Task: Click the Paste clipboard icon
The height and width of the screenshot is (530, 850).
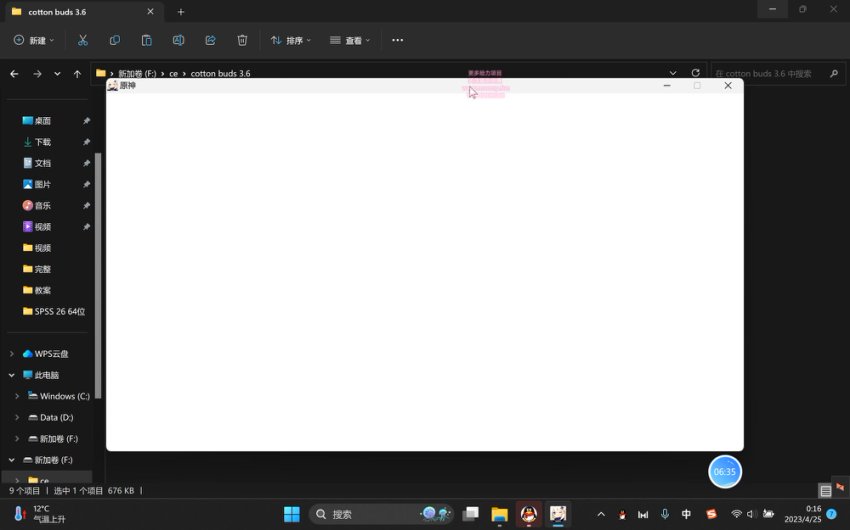Action: click(x=147, y=40)
